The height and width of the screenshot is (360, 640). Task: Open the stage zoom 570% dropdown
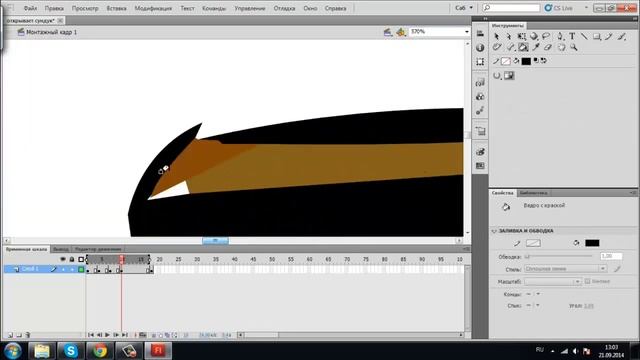(467, 32)
